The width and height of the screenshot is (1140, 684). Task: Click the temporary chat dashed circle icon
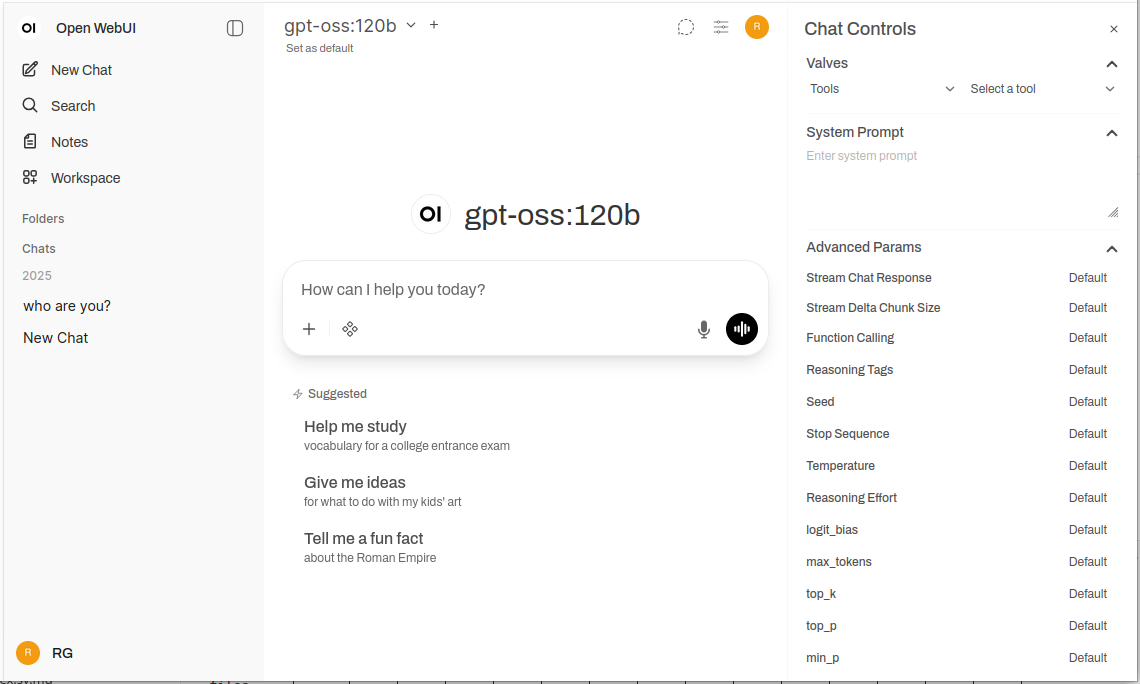685,28
